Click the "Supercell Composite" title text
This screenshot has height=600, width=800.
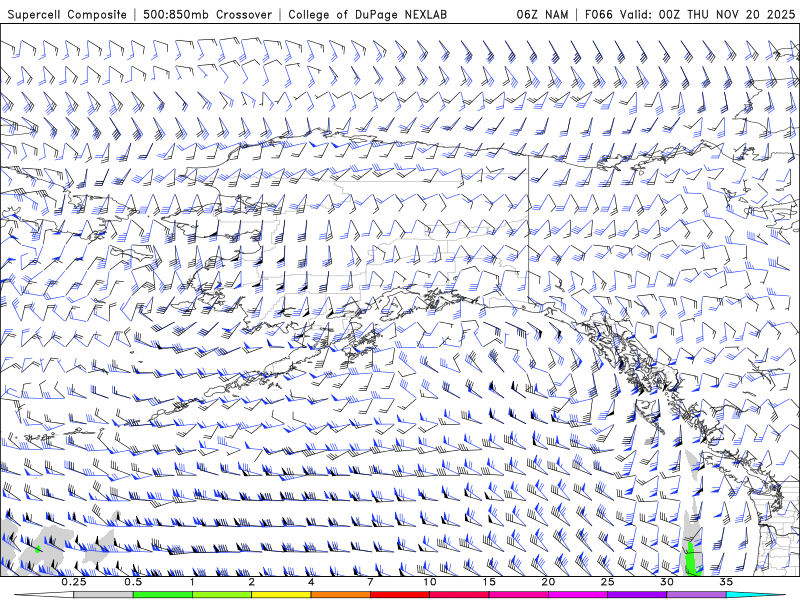[x=67, y=14]
